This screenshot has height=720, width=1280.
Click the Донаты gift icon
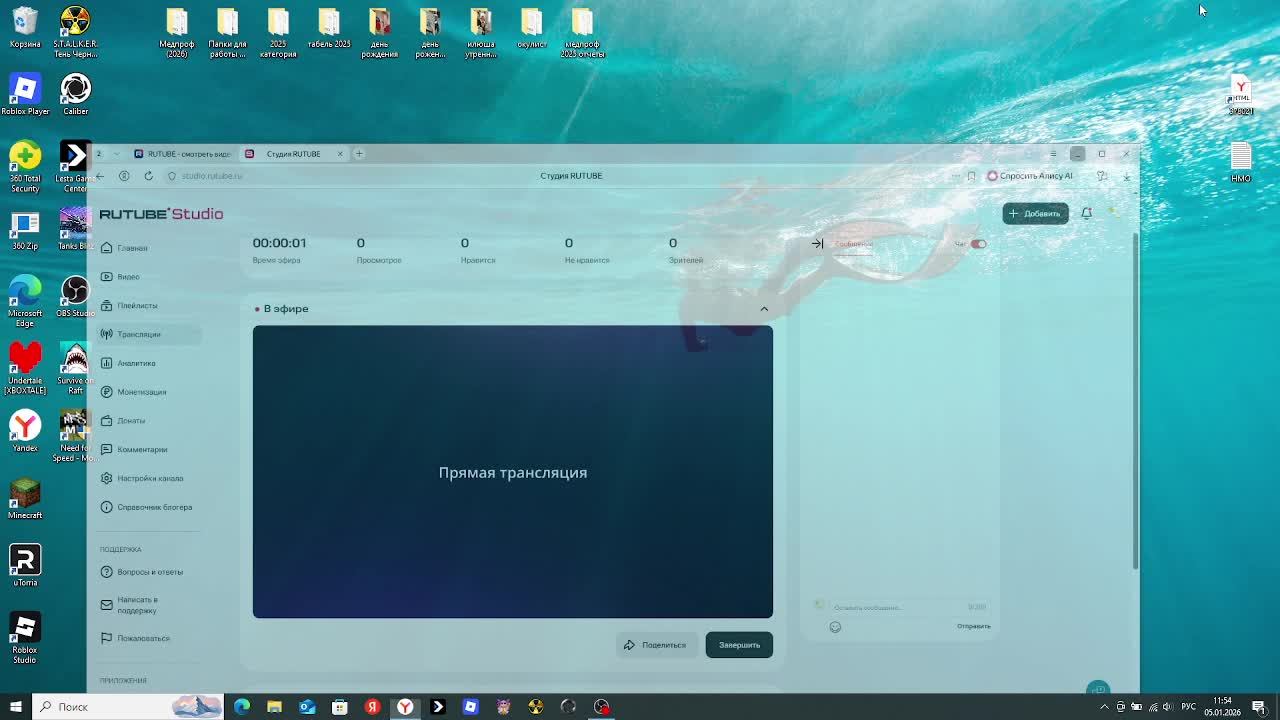(107, 421)
